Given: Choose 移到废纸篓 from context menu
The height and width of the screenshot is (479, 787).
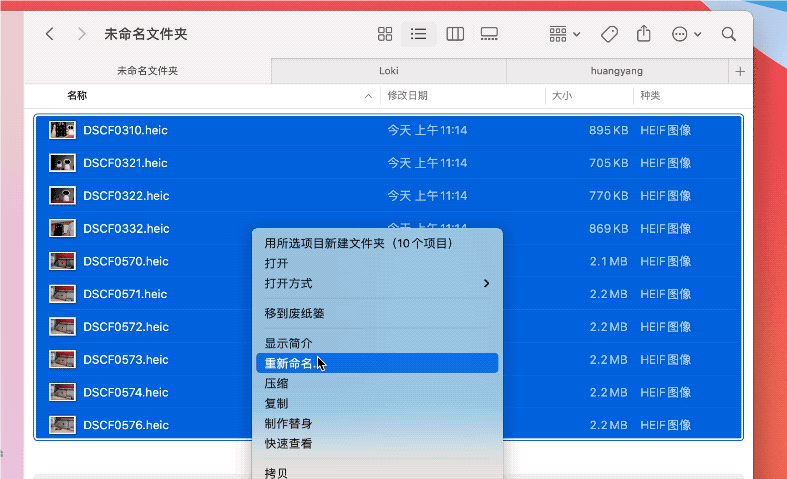Looking at the screenshot, I should pyautogui.click(x=377, y=313).
